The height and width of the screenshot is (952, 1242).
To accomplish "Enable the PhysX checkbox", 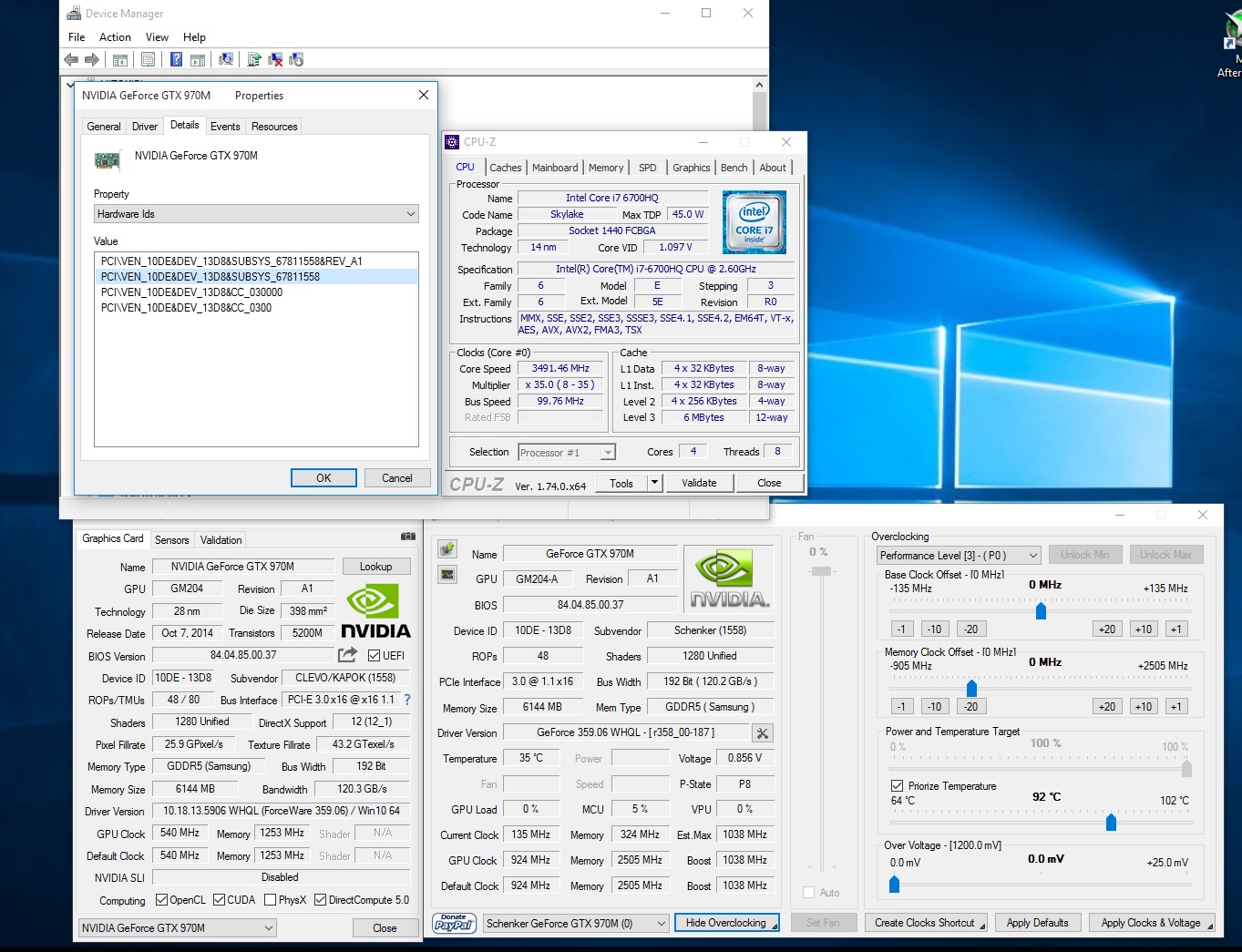I will pos(270,900).
